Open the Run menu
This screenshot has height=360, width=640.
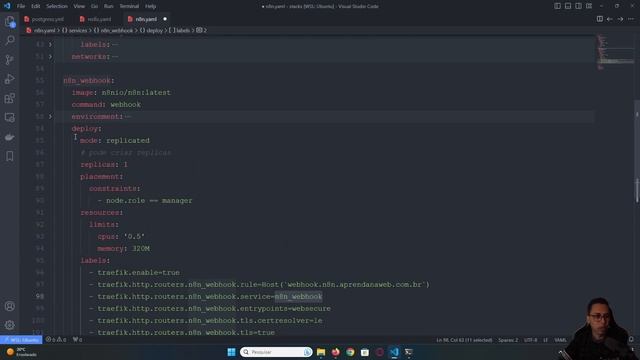109,6
